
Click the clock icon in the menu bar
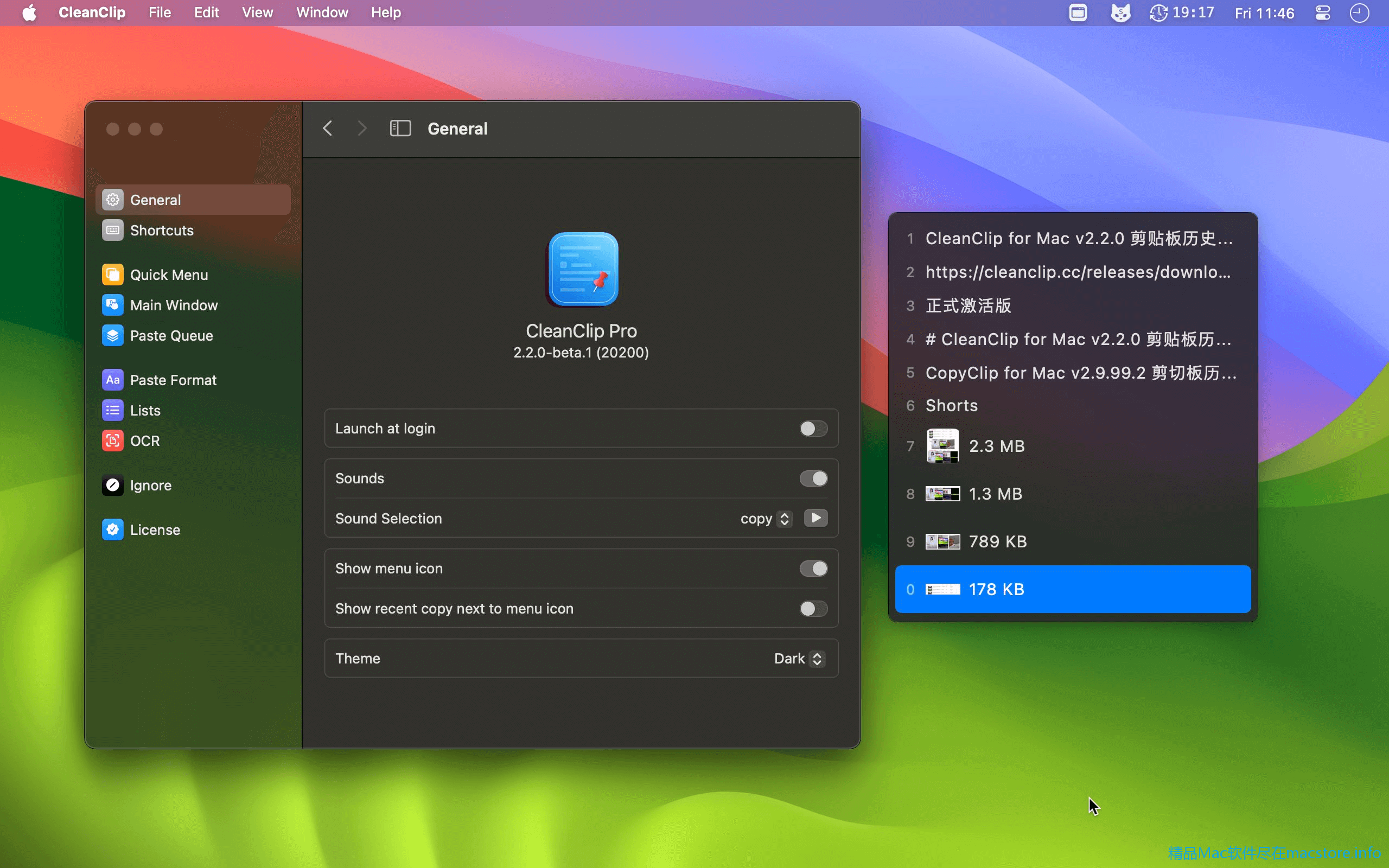pyautogui.click(x=1359, y=12)
